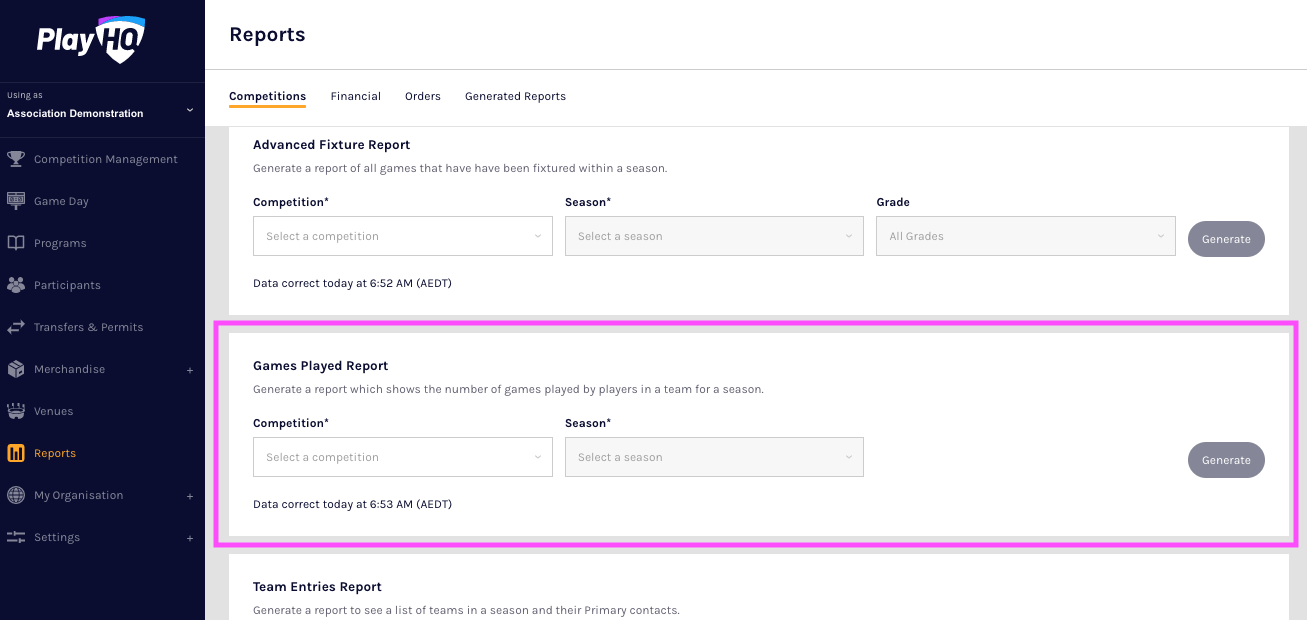The width and height of the screenshot is (1307, 620).
Task: Switch to the Competitions tab
Action: click(267, 96)
